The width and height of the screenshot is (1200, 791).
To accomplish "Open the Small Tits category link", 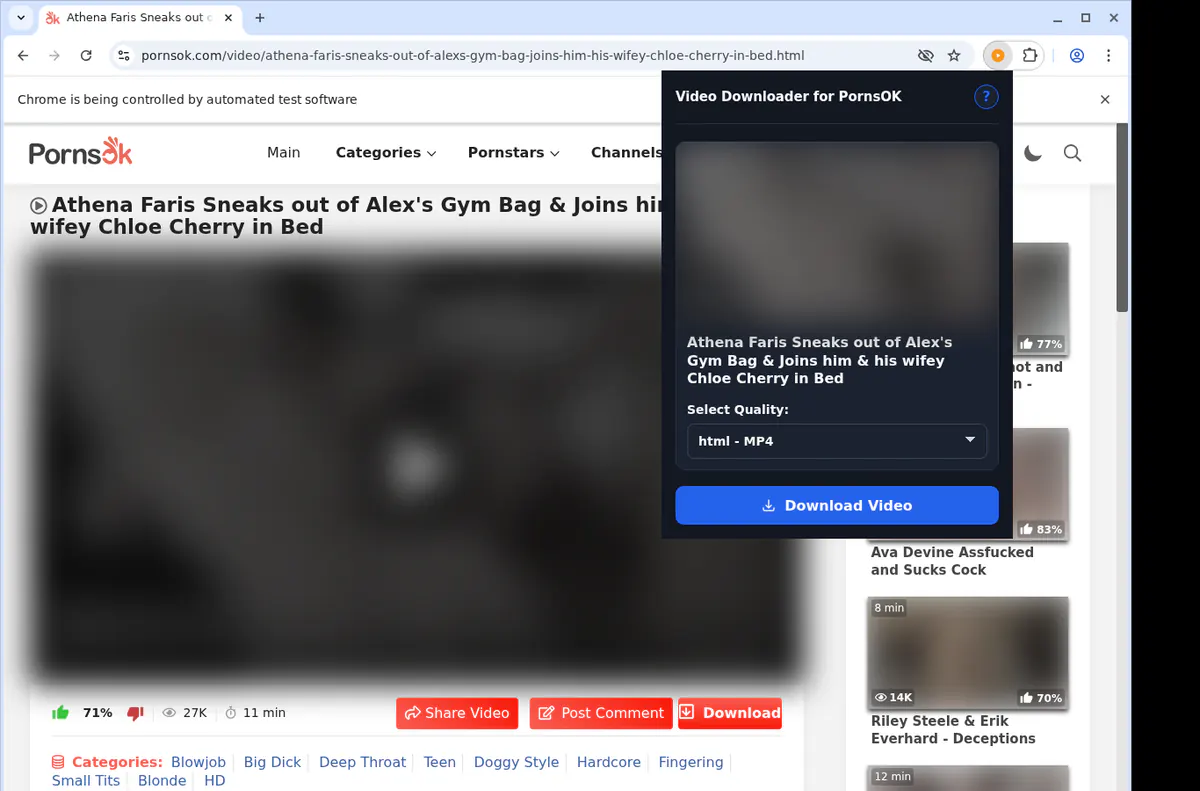I will pos(86,781).
